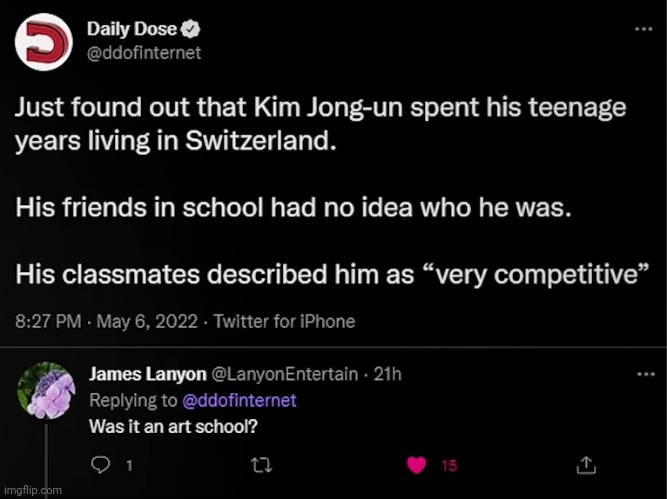Open the @ddofinternet handle under Daily Dose
This screenshot has width=667, height=499.
pos(144,52)
